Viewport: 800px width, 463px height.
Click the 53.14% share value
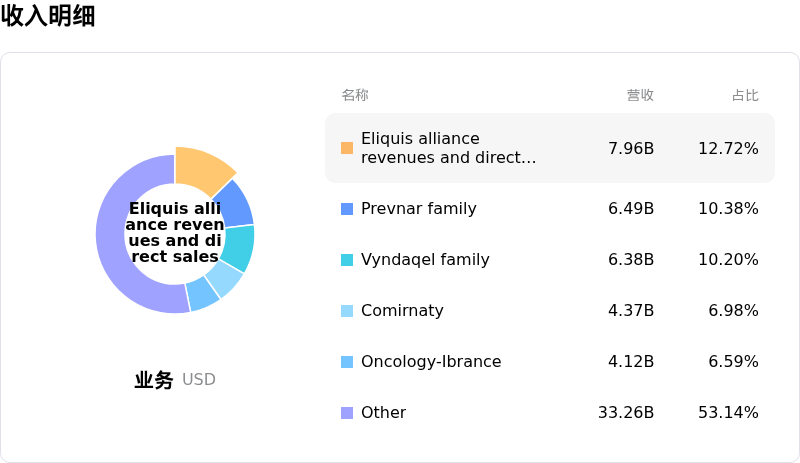click(x=728, y=412)
